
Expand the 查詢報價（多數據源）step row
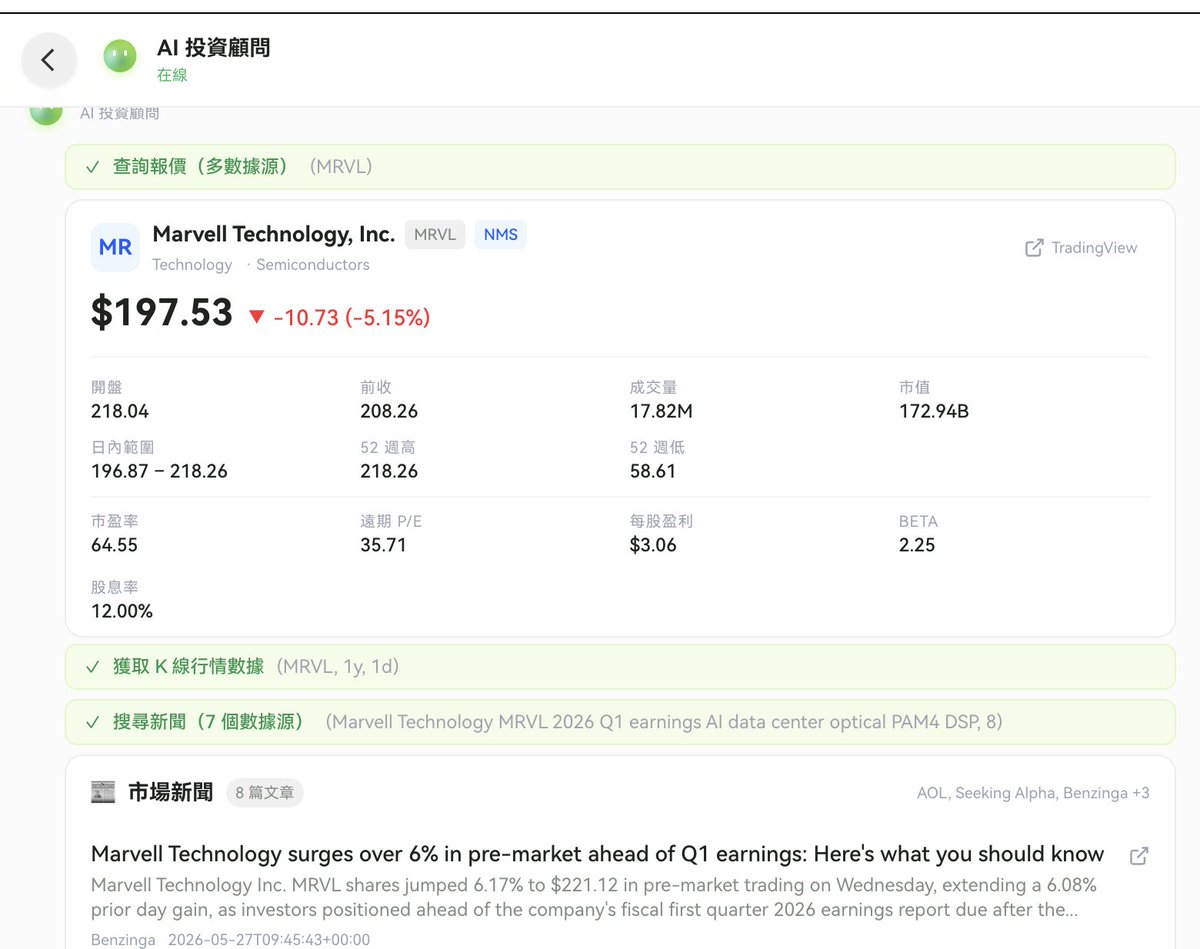tap(620, 167)
